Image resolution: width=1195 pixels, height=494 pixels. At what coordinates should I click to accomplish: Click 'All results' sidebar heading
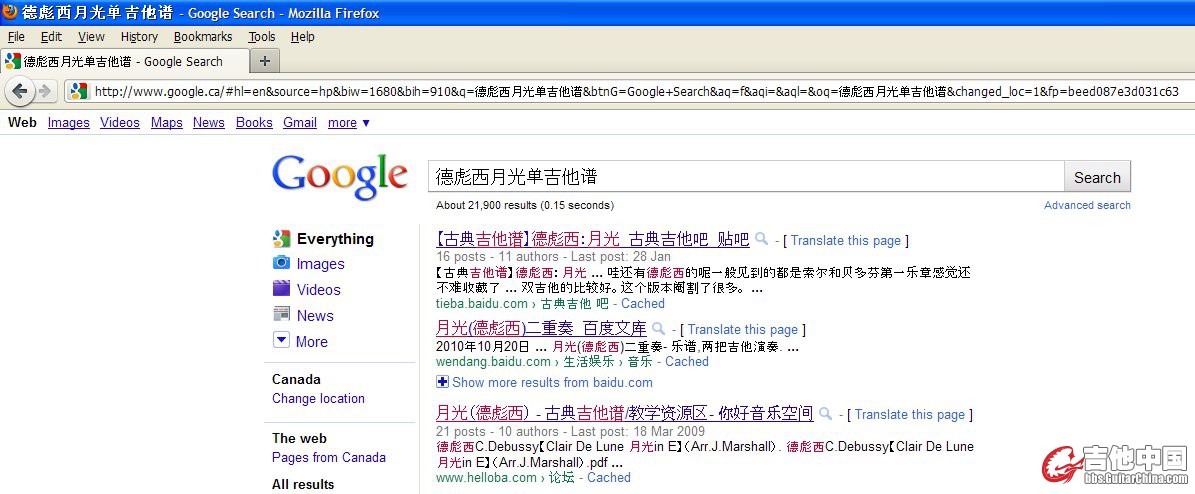point(303,484)
